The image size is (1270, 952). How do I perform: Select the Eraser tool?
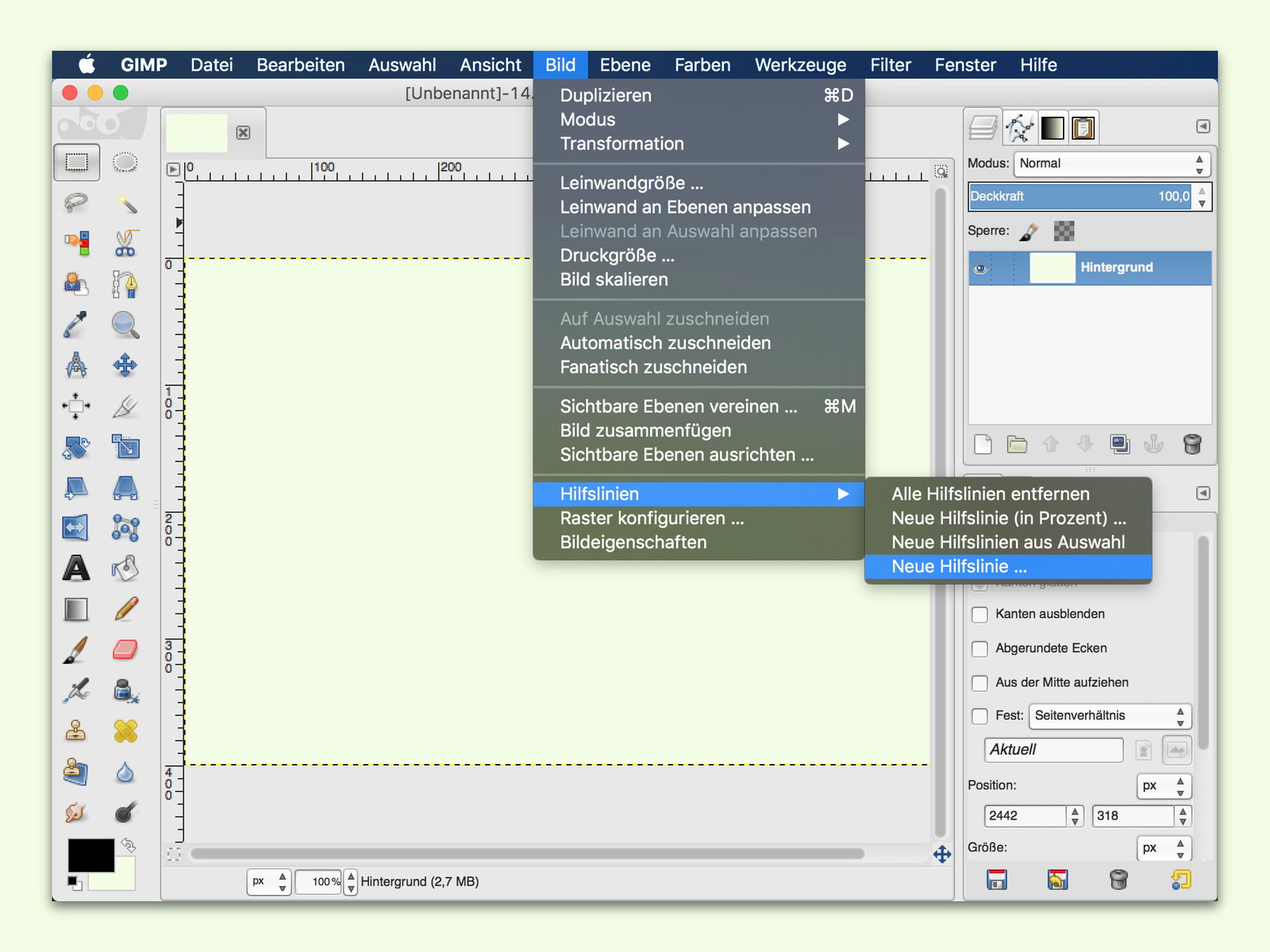[x=125, y=650]
